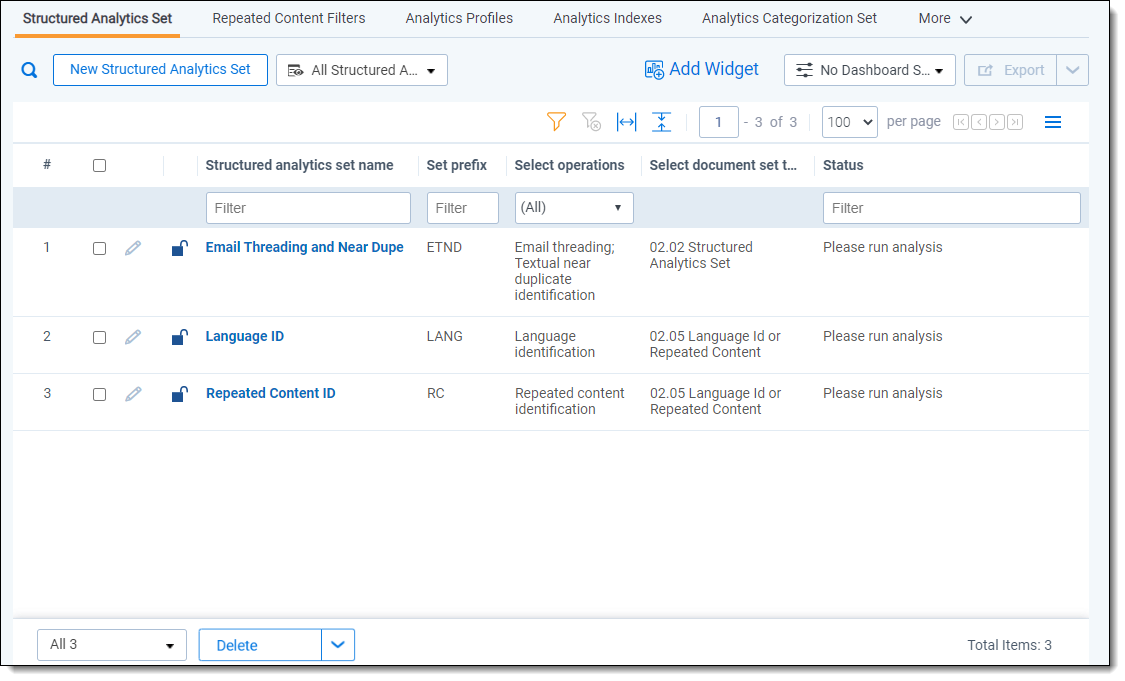This screenshot has height=681, width=1125.
Task: Open the items per page dropdown
Action: 849,122
